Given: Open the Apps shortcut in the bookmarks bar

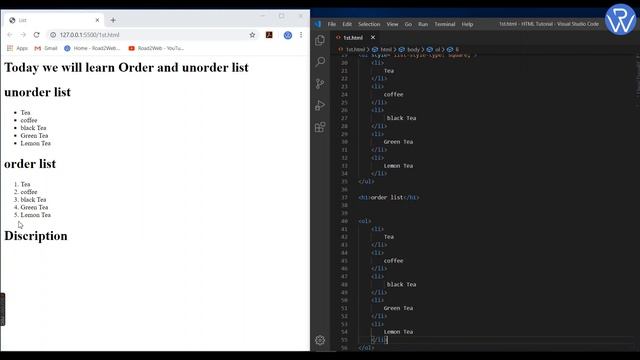Looking at the screenshot, I should (18, 48).
